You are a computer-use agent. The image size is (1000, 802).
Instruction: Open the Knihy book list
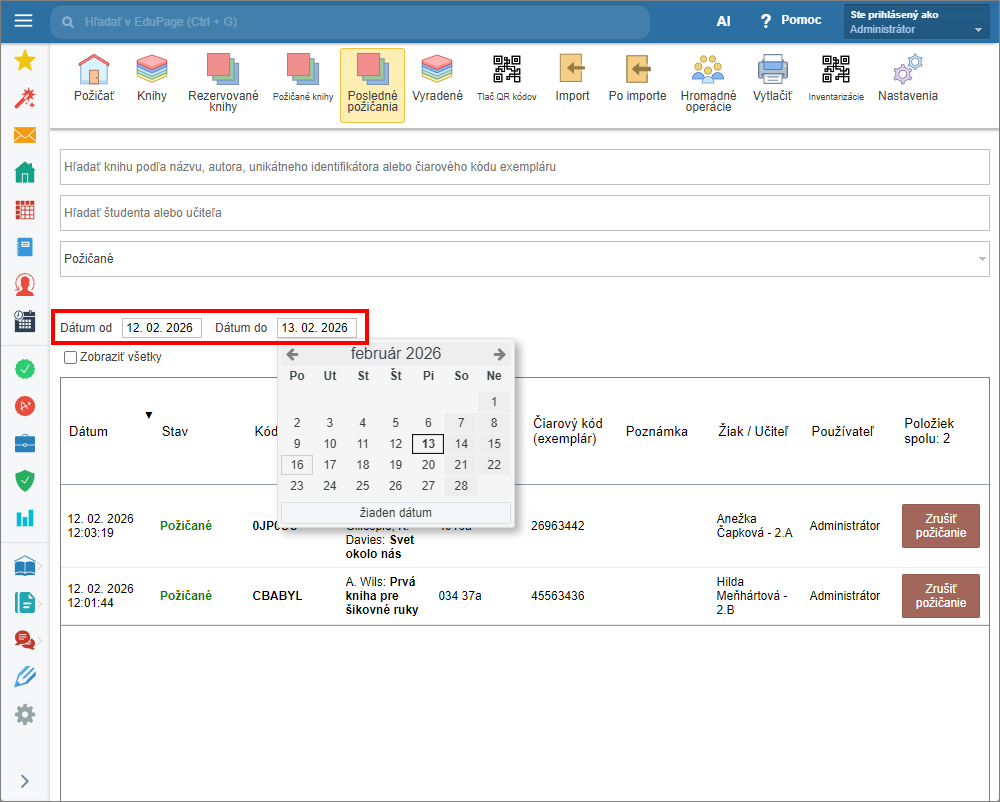click(152, 78)
